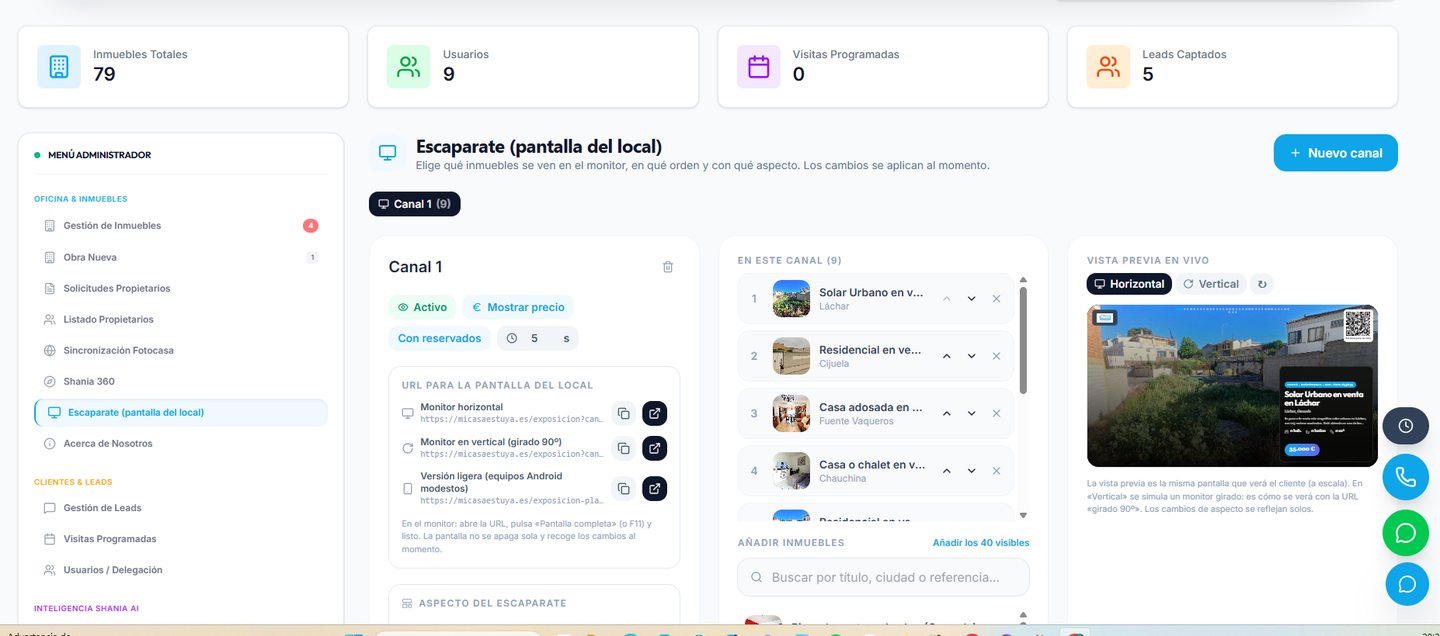
Task: Switch the preview to Horizontal
Action: pyautogui.click(x=1129, y=284)
